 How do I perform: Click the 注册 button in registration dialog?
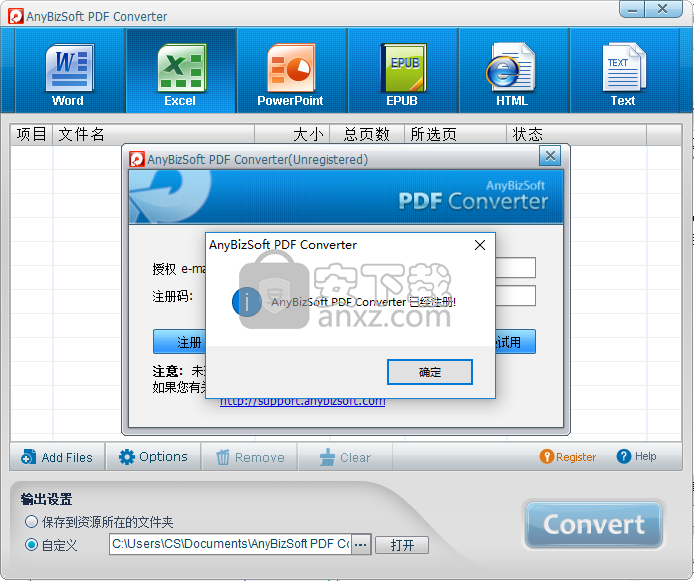pyautogui.click(x=179, y=342)
